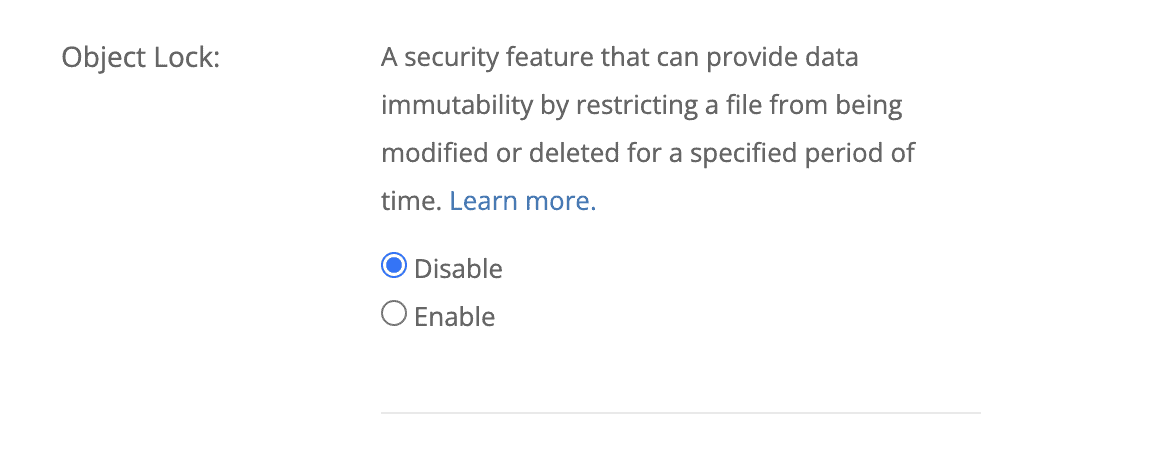Click the "Enable" option label text
The height and width of the screenshot is (472, 1160).
(454, 317)
